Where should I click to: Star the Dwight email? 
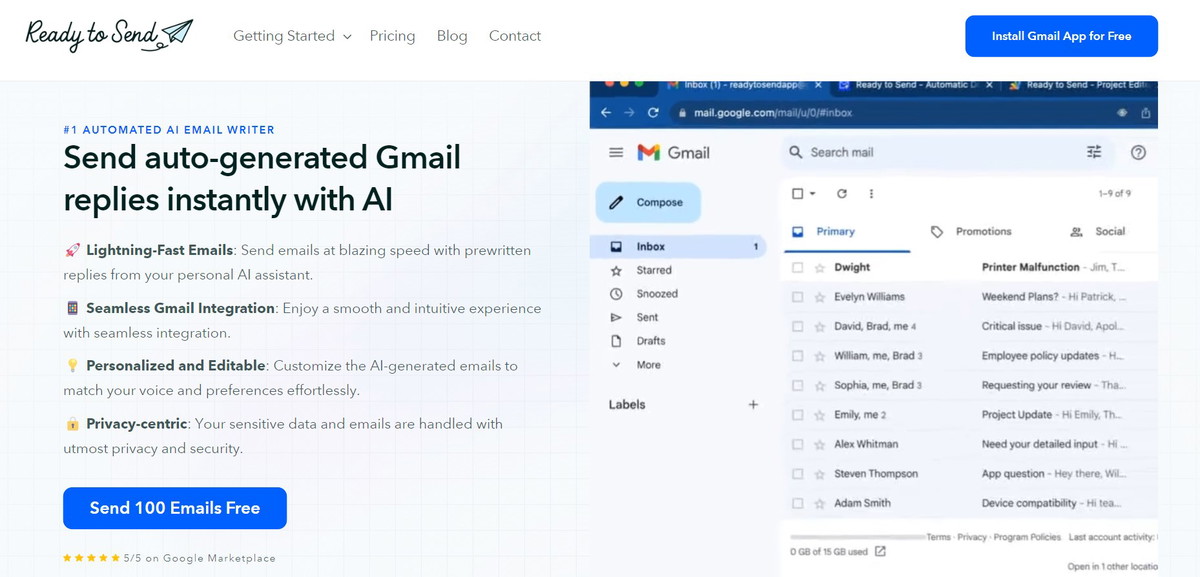(x=820, y=268)
